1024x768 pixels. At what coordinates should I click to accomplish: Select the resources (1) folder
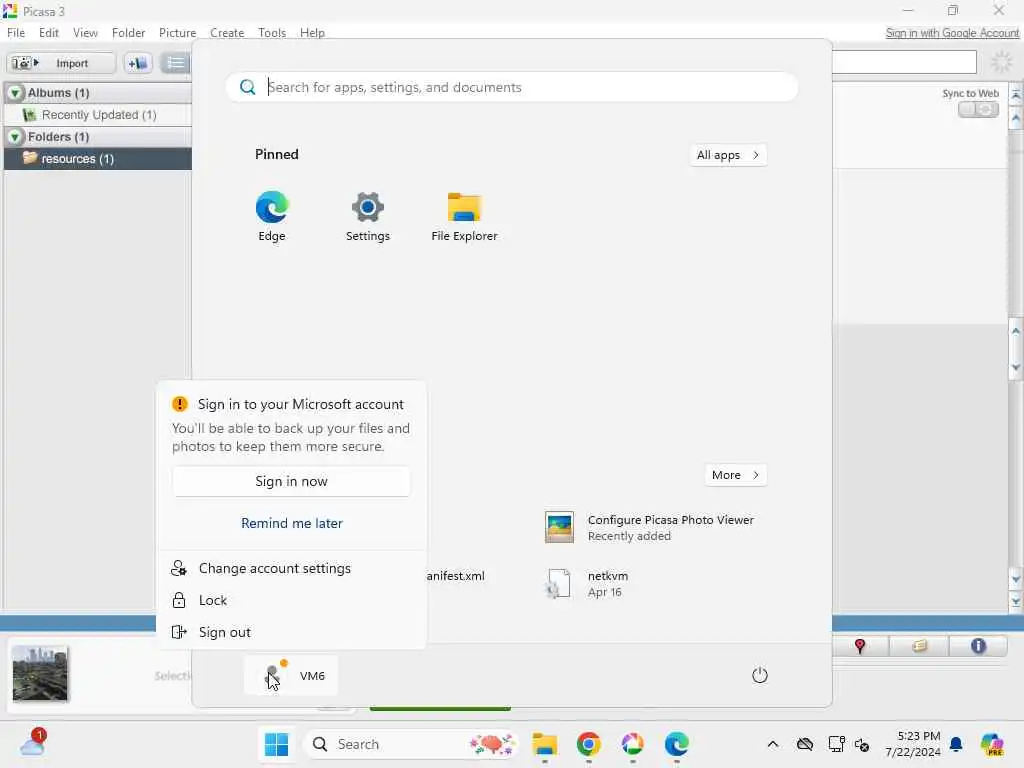point(98,159)
